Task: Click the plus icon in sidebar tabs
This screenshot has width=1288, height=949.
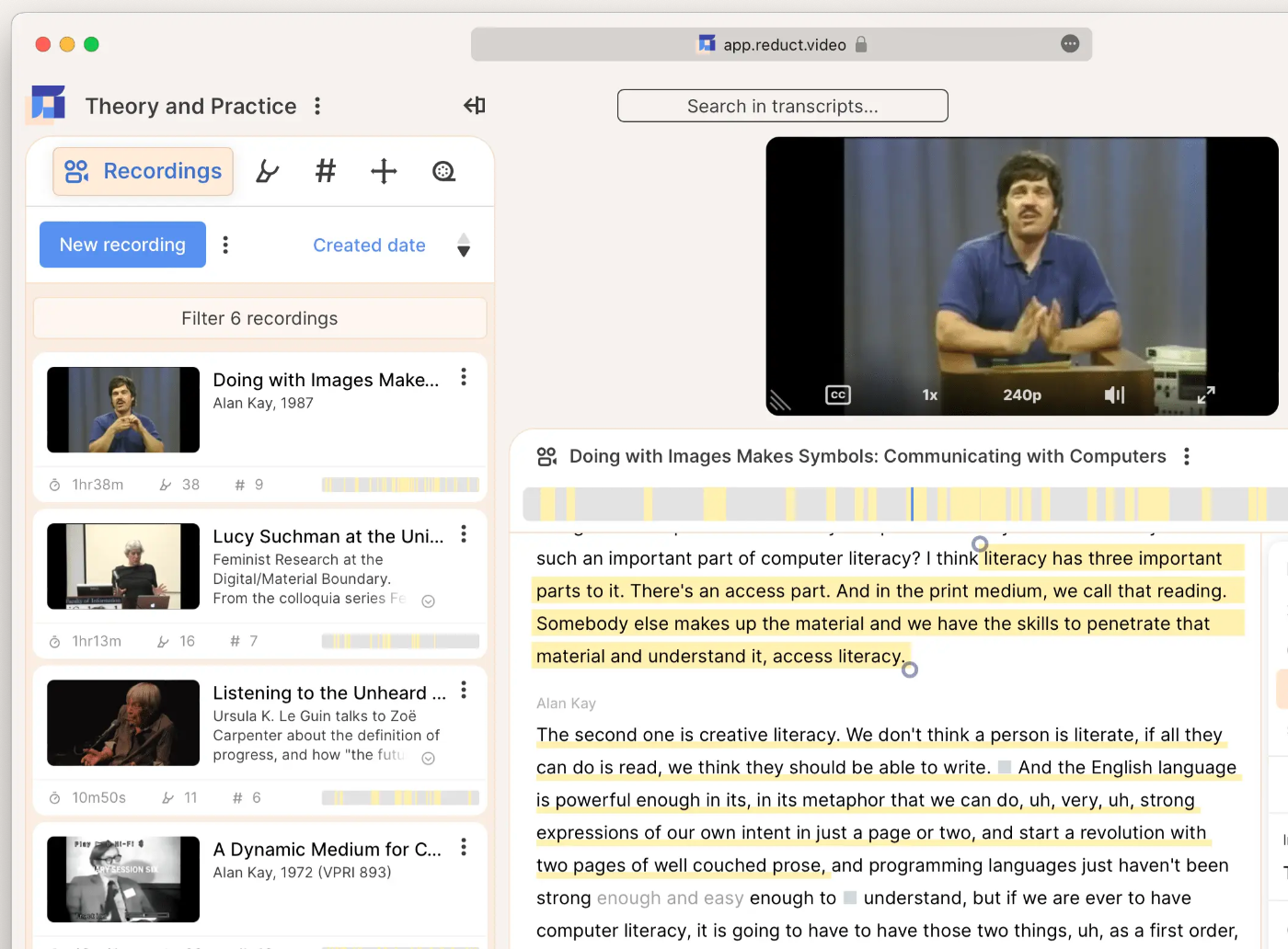Action: (x=384, y=171)
